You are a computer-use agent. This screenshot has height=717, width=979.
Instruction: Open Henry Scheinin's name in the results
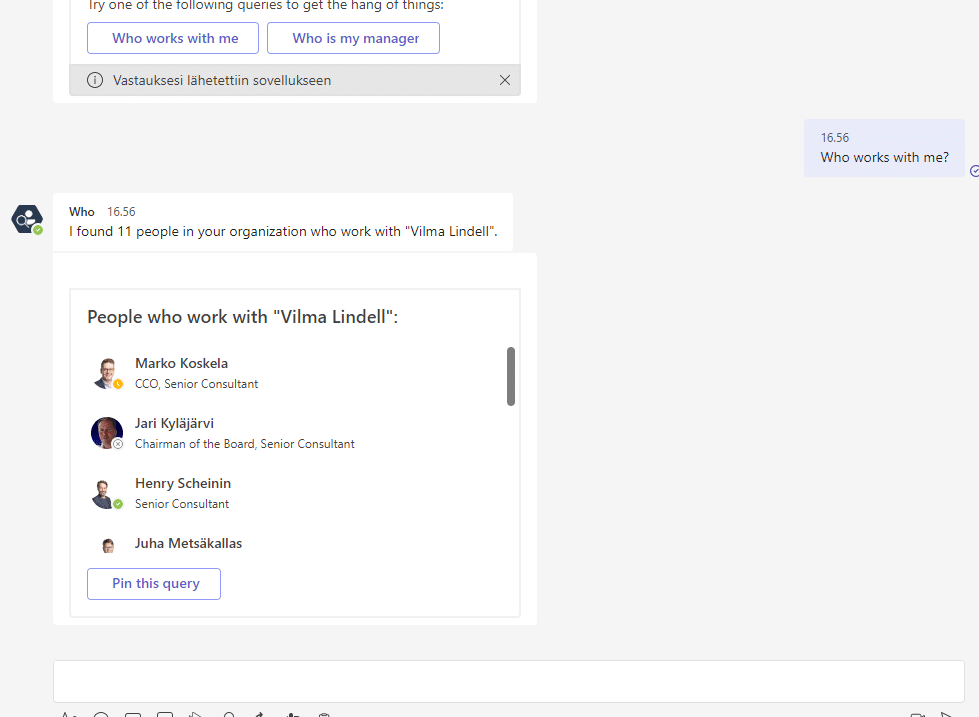pyautogui.click(x=182, y=483)
